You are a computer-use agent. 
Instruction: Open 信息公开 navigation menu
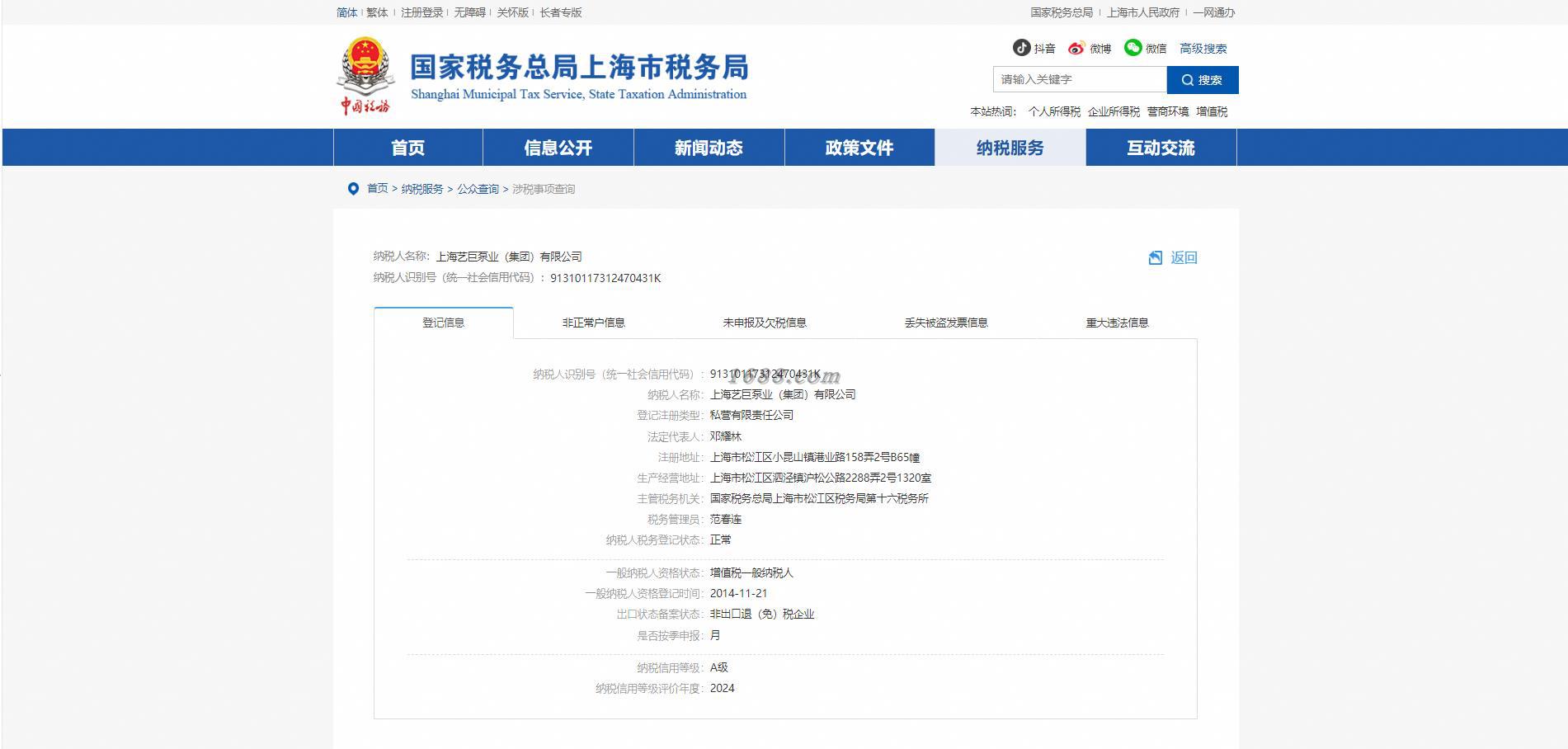[x=558, y=148]
